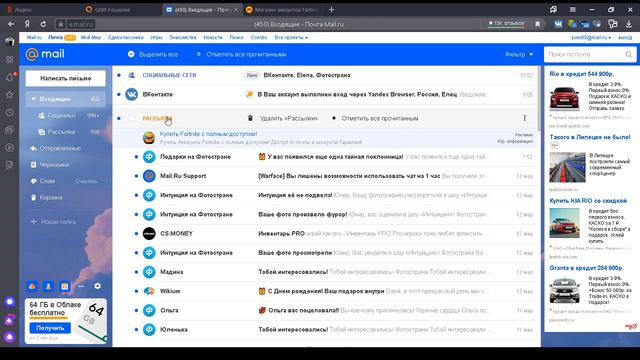Image resolution: width=640 pixels, height=360 pixels.
Task: Open Одноклассники in portal navigation
Action: [x=126, y=37]
